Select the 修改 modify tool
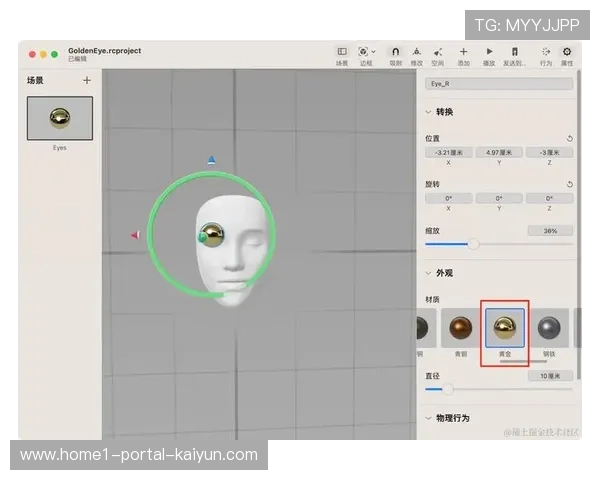 pos(417,51)
